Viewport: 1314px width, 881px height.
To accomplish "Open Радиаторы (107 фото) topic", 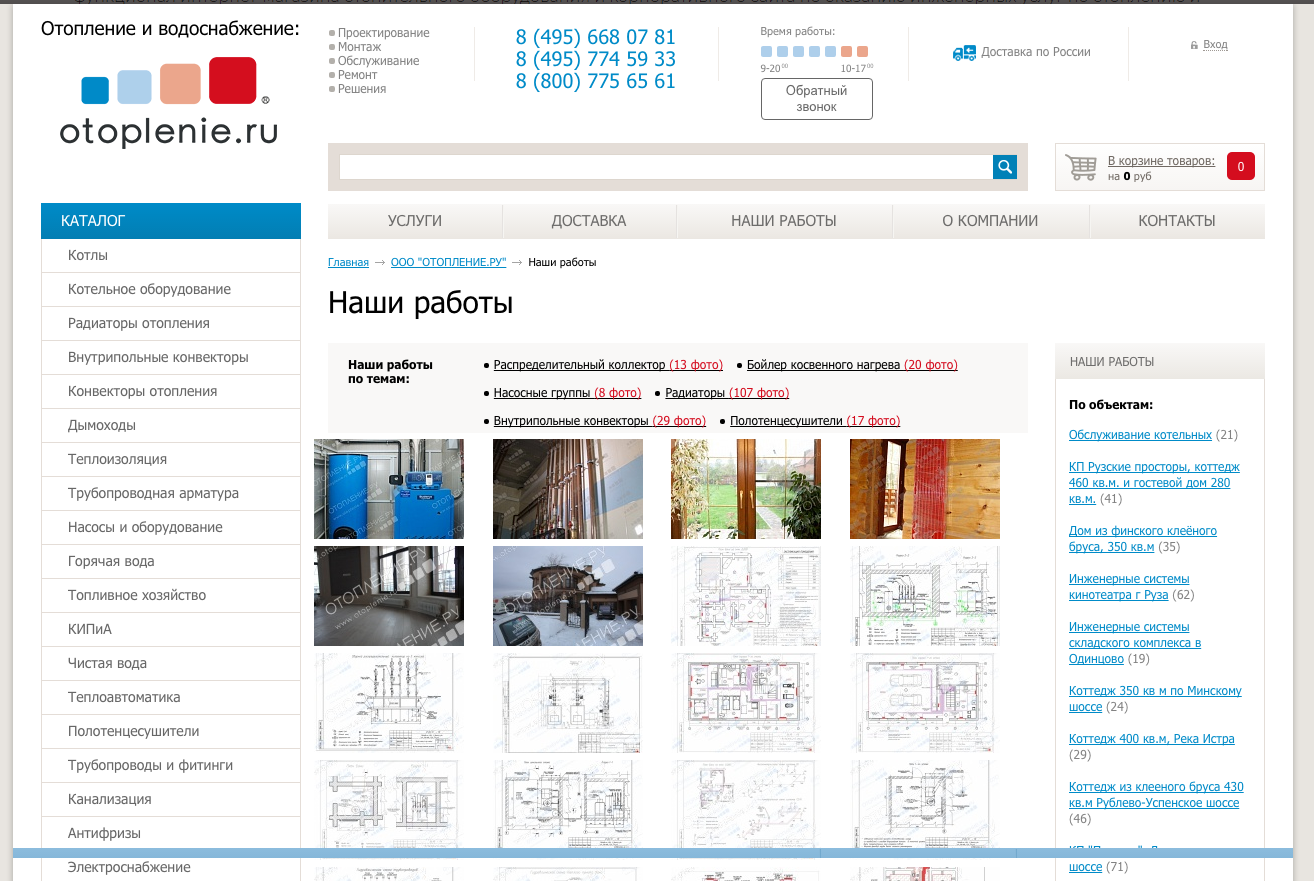I will pos(727,394).
